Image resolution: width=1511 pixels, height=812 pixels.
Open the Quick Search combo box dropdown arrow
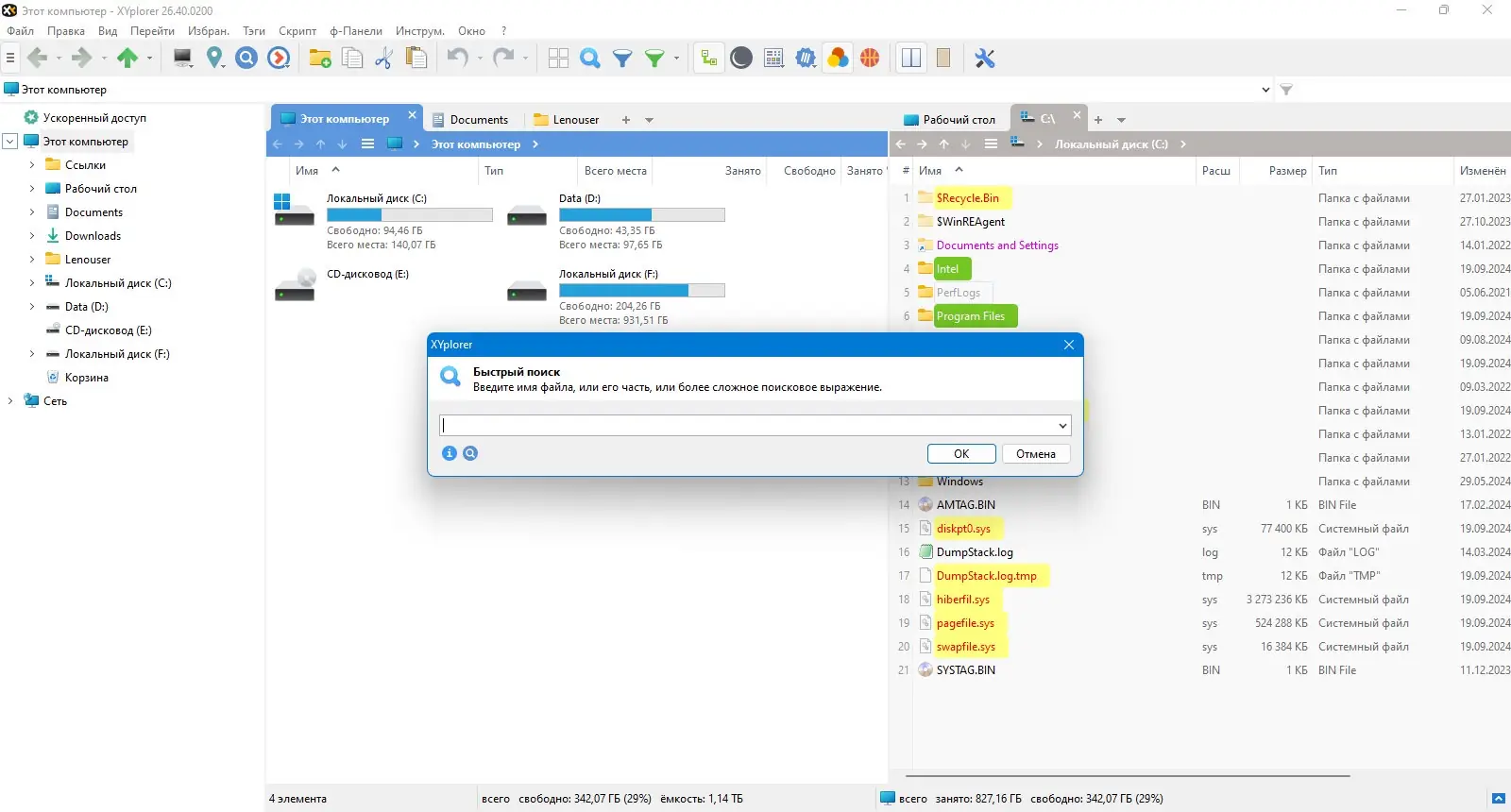(1062, 426)
